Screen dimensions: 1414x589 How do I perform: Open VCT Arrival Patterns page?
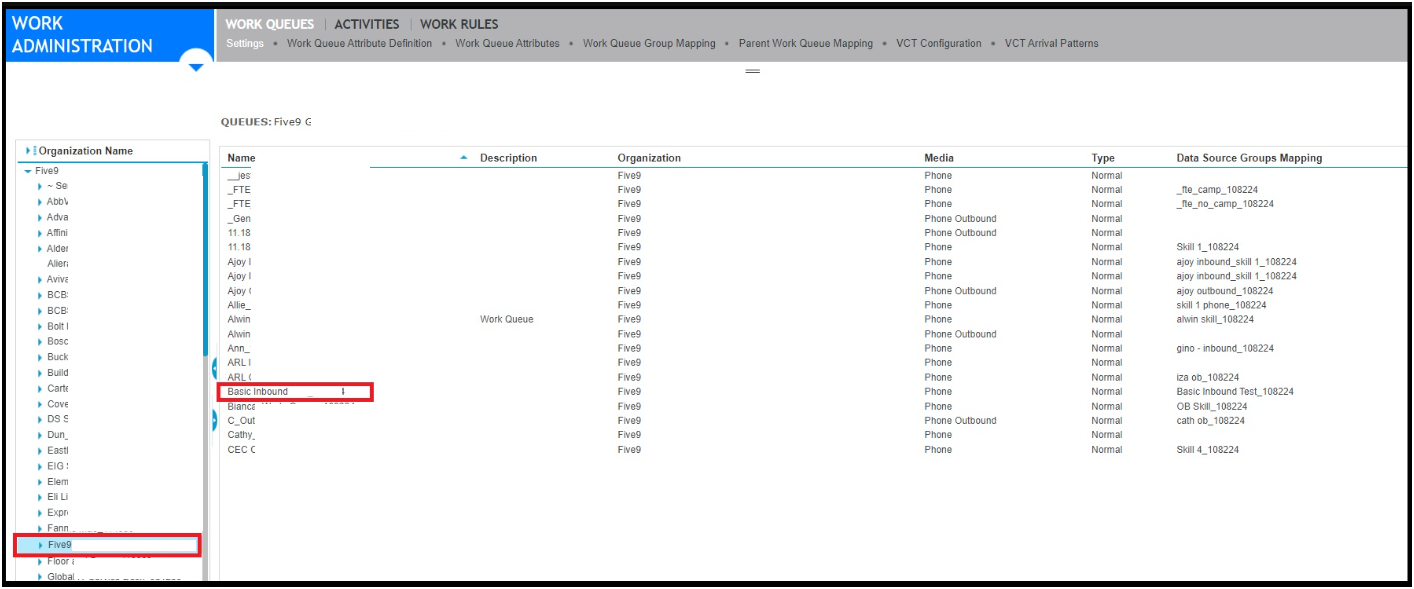pyautogui.click(x=1051, y=43)
